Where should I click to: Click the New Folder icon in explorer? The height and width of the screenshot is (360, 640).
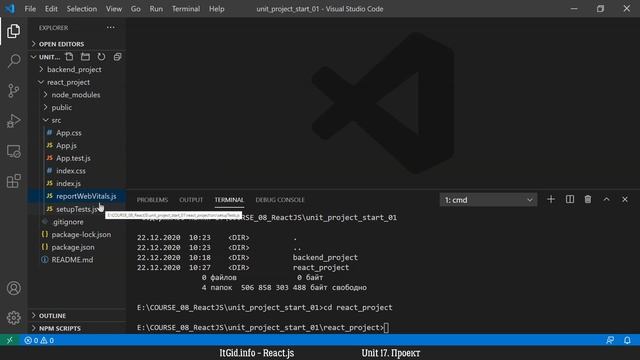[85, 57]
